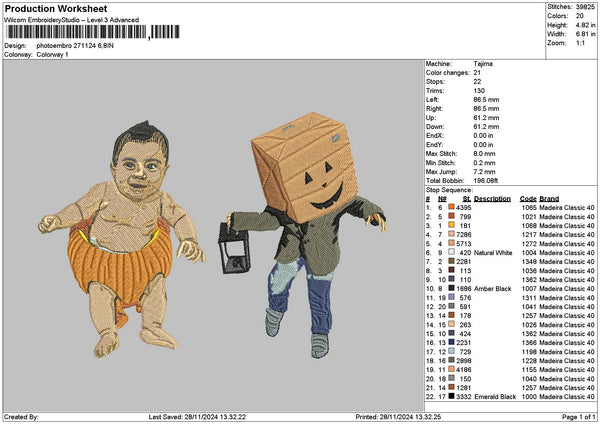Click the black lantern in the design
This screenshot has width=600, height=424.
coord(234,249)
